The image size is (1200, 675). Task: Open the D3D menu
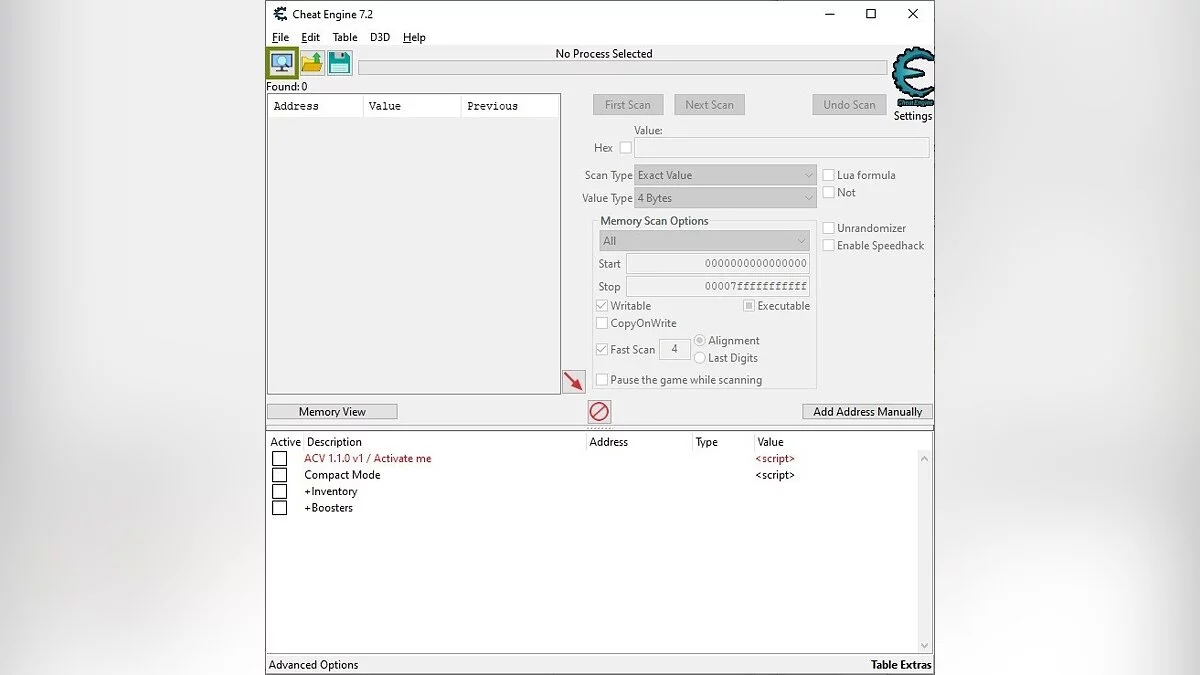tap(379, 37)
